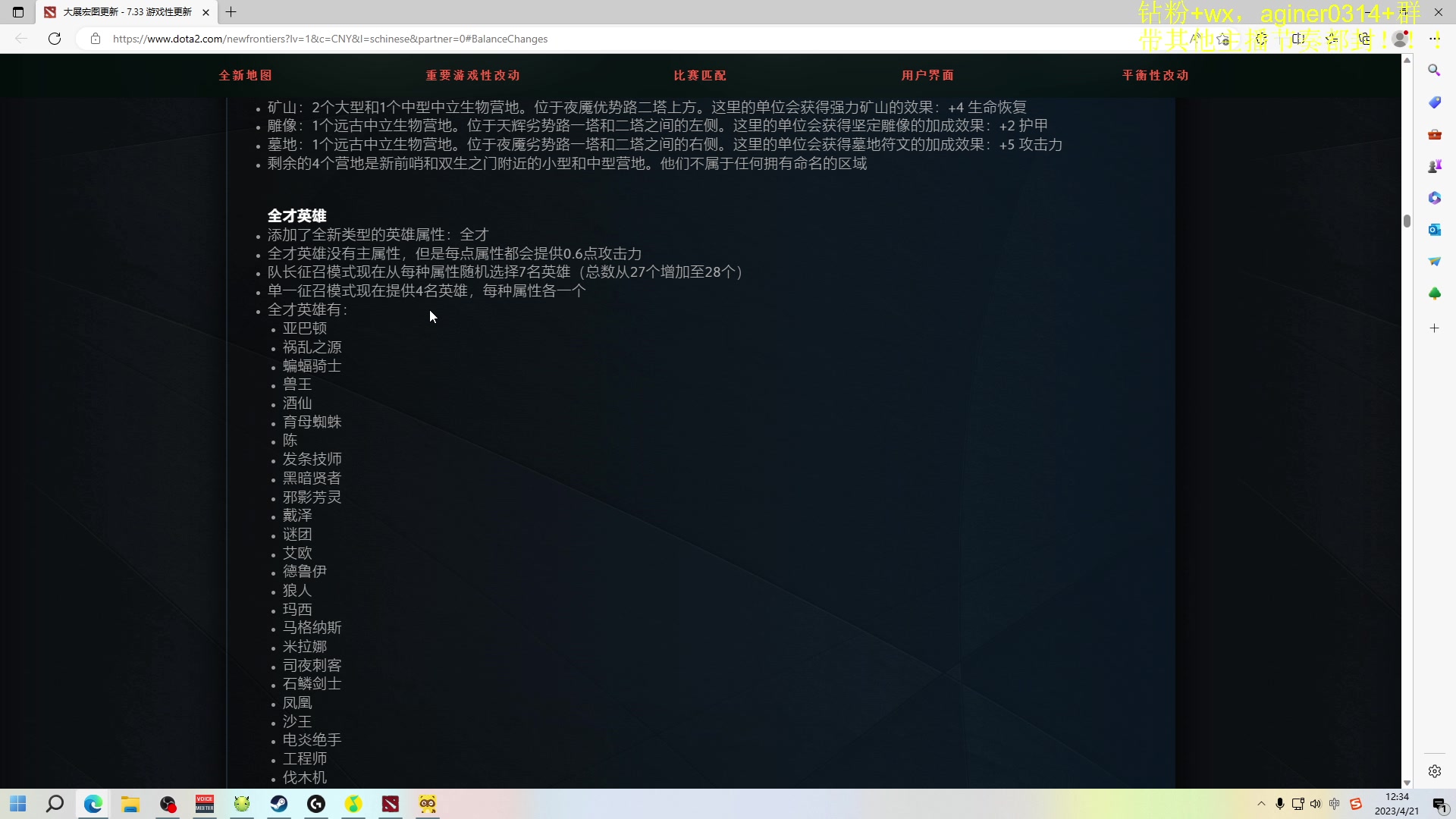
Task: Toggle the microphone tray icon
Action: tap(1279, 804)
